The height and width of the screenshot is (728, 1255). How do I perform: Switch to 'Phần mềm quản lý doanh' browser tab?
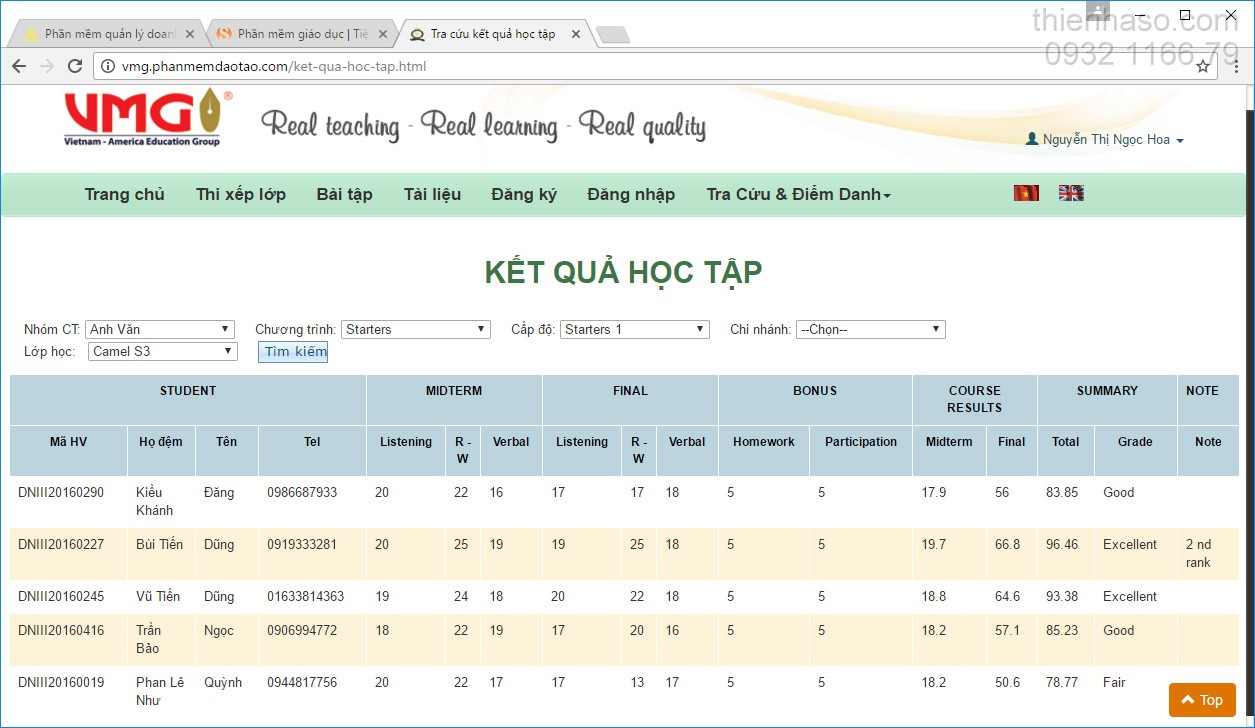tap(100, 34)
